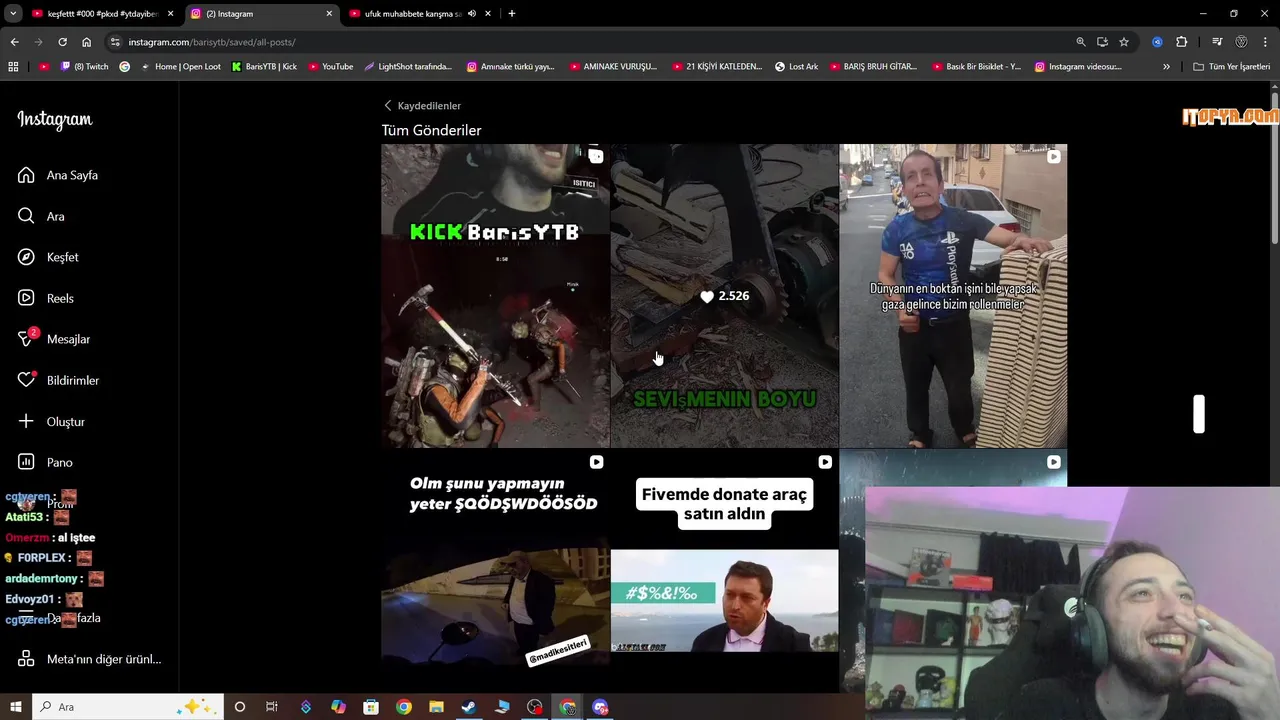This screenshot has height=720, width=1280.
Task: Open the BARIŞ BRUH GİTAR bookmark
Action: 873,67
